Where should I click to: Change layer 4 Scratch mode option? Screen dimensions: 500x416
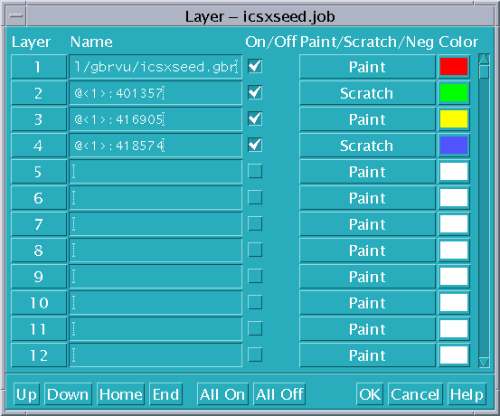[367, 145]
